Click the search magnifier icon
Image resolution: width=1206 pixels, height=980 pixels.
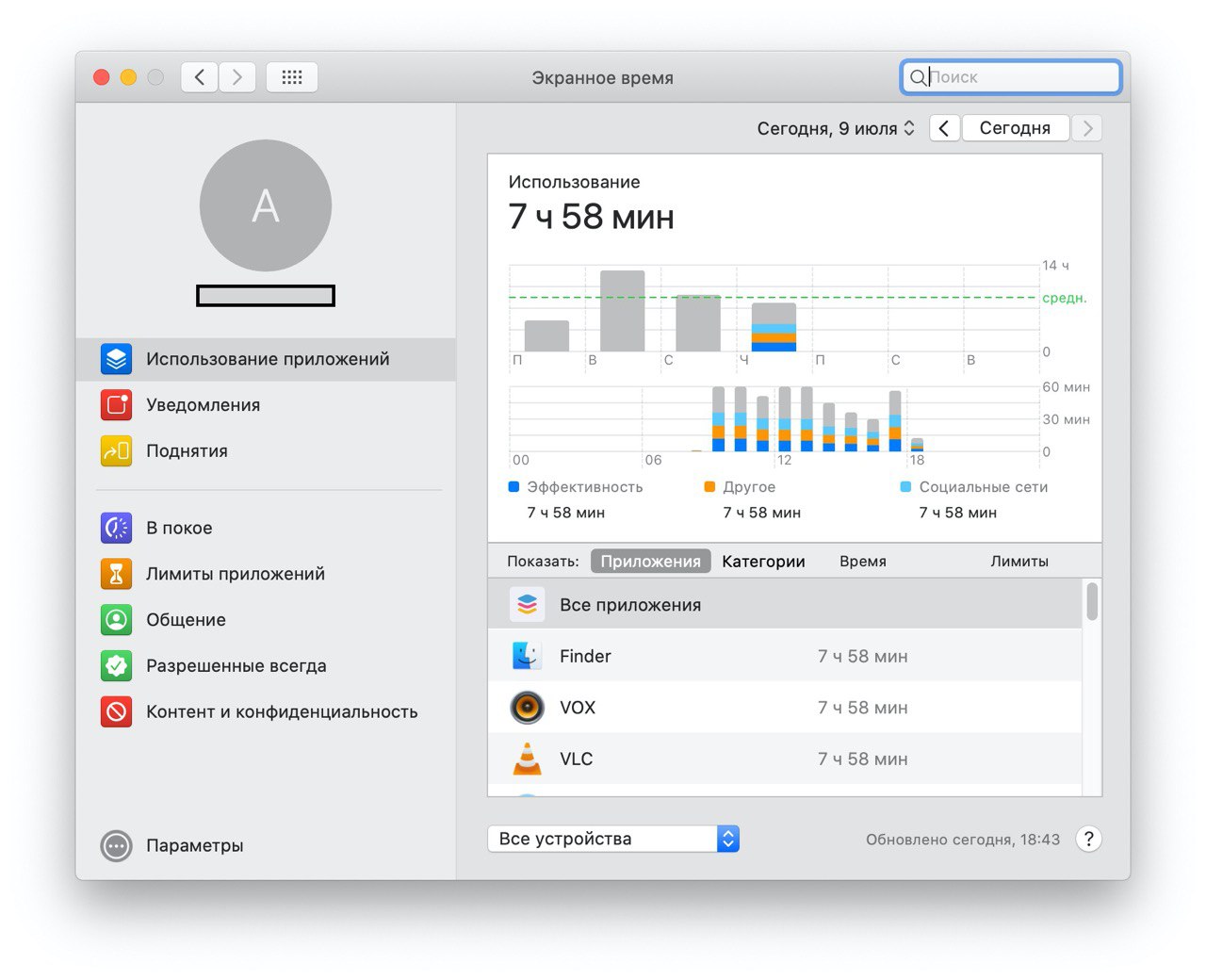tap(918, 77)
